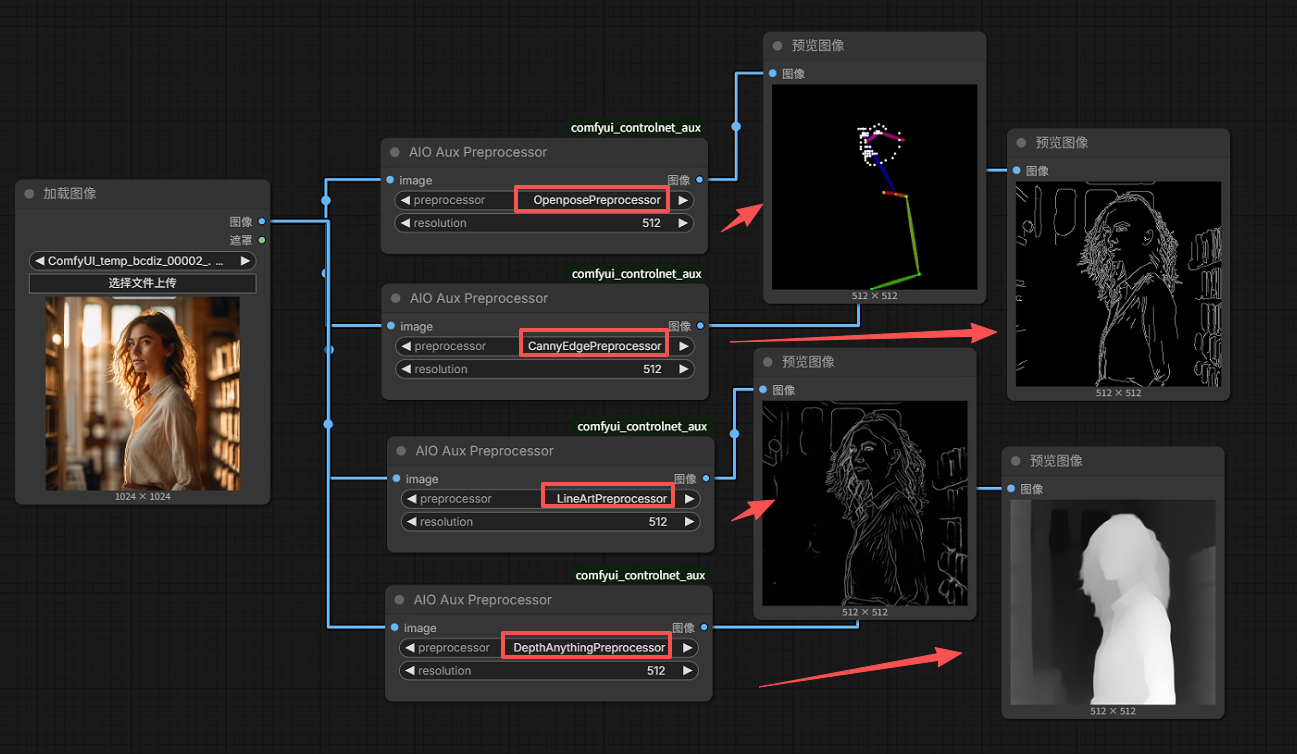Click the 选择文件上传 upload button
This screenshot has height=754, width=1297.
point(142,283)
